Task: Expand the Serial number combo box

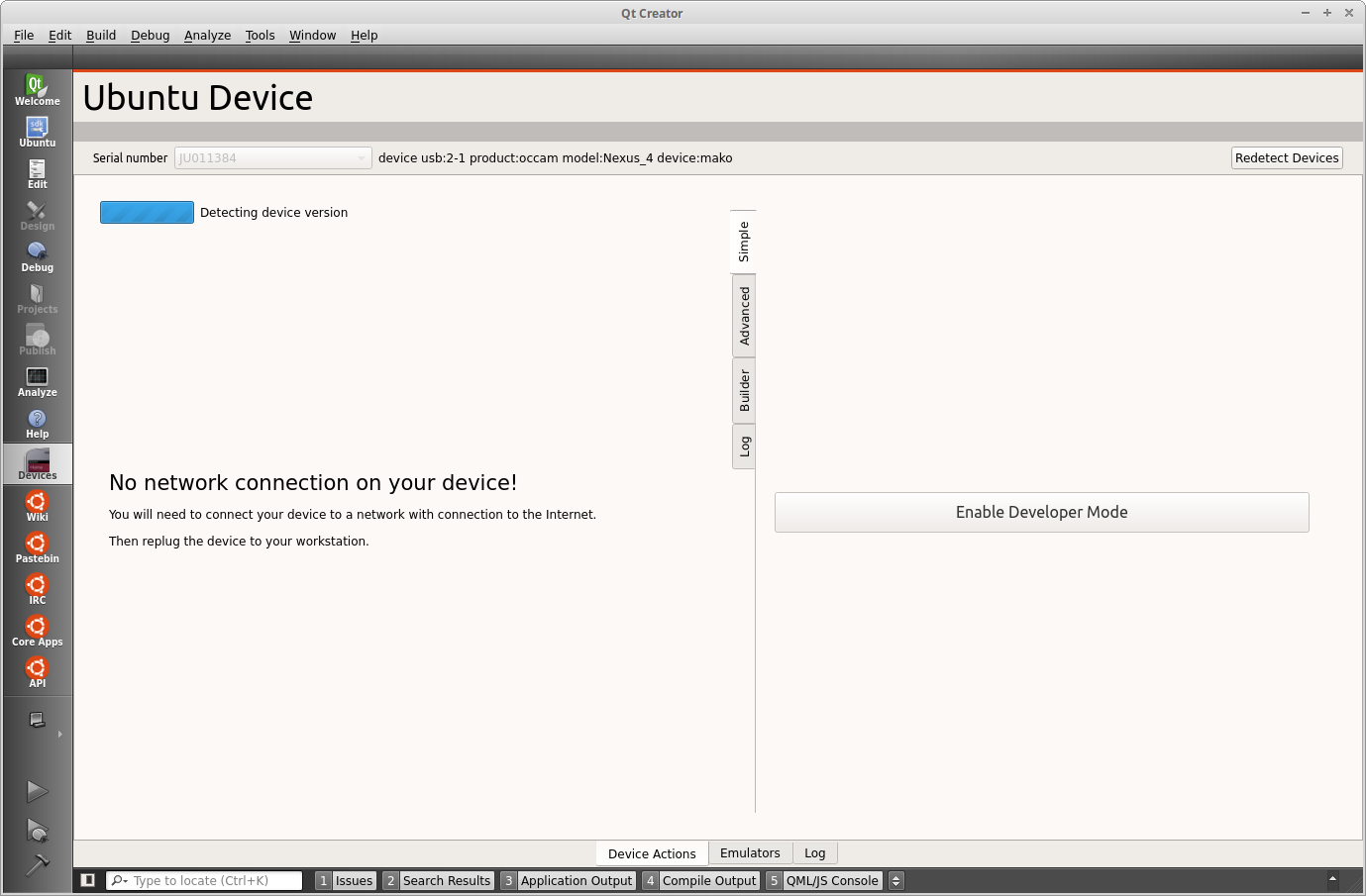Action: click(272, 158)
